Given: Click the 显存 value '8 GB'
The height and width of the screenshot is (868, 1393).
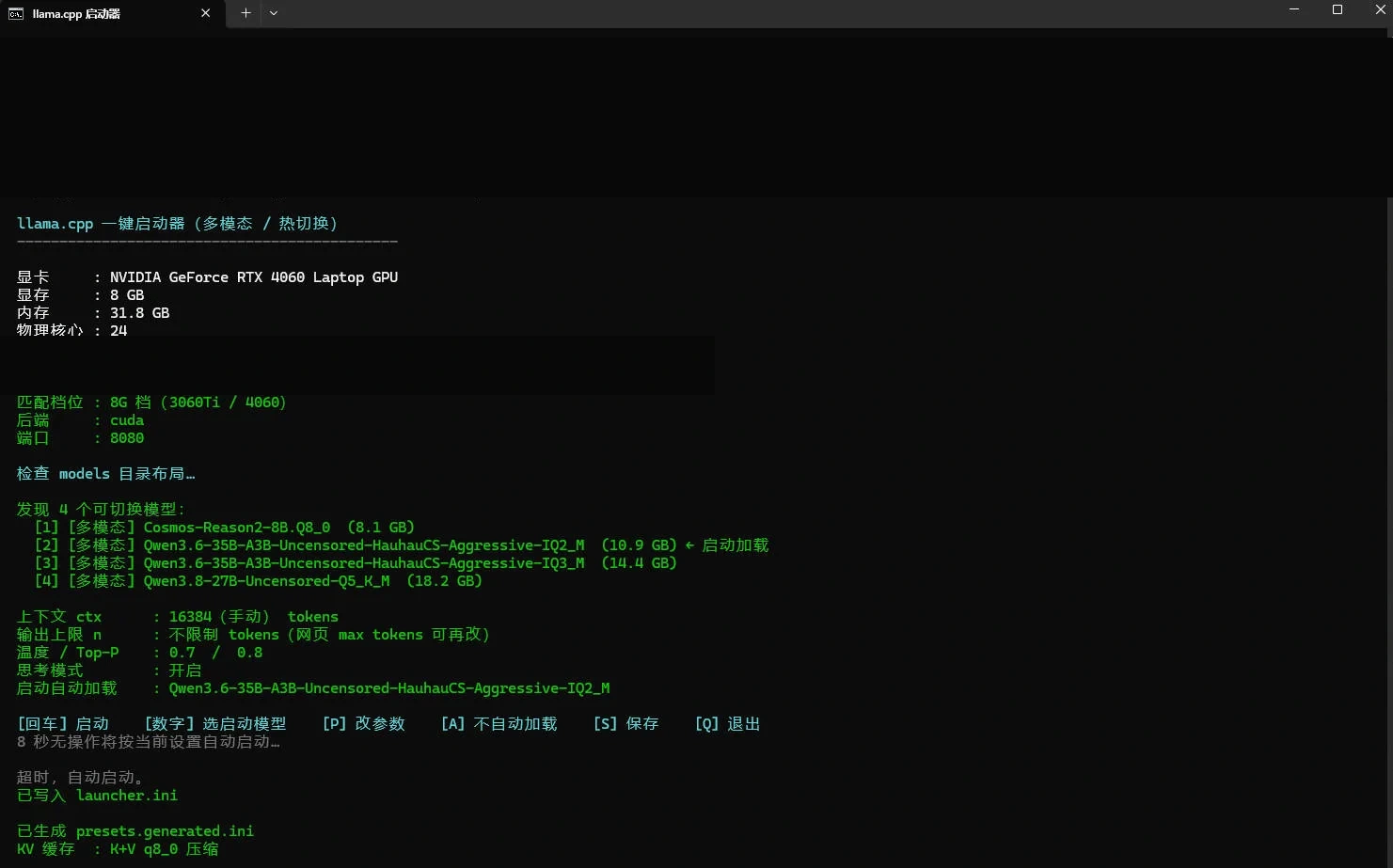Looking at the screenshot, I should click(127, 295).
